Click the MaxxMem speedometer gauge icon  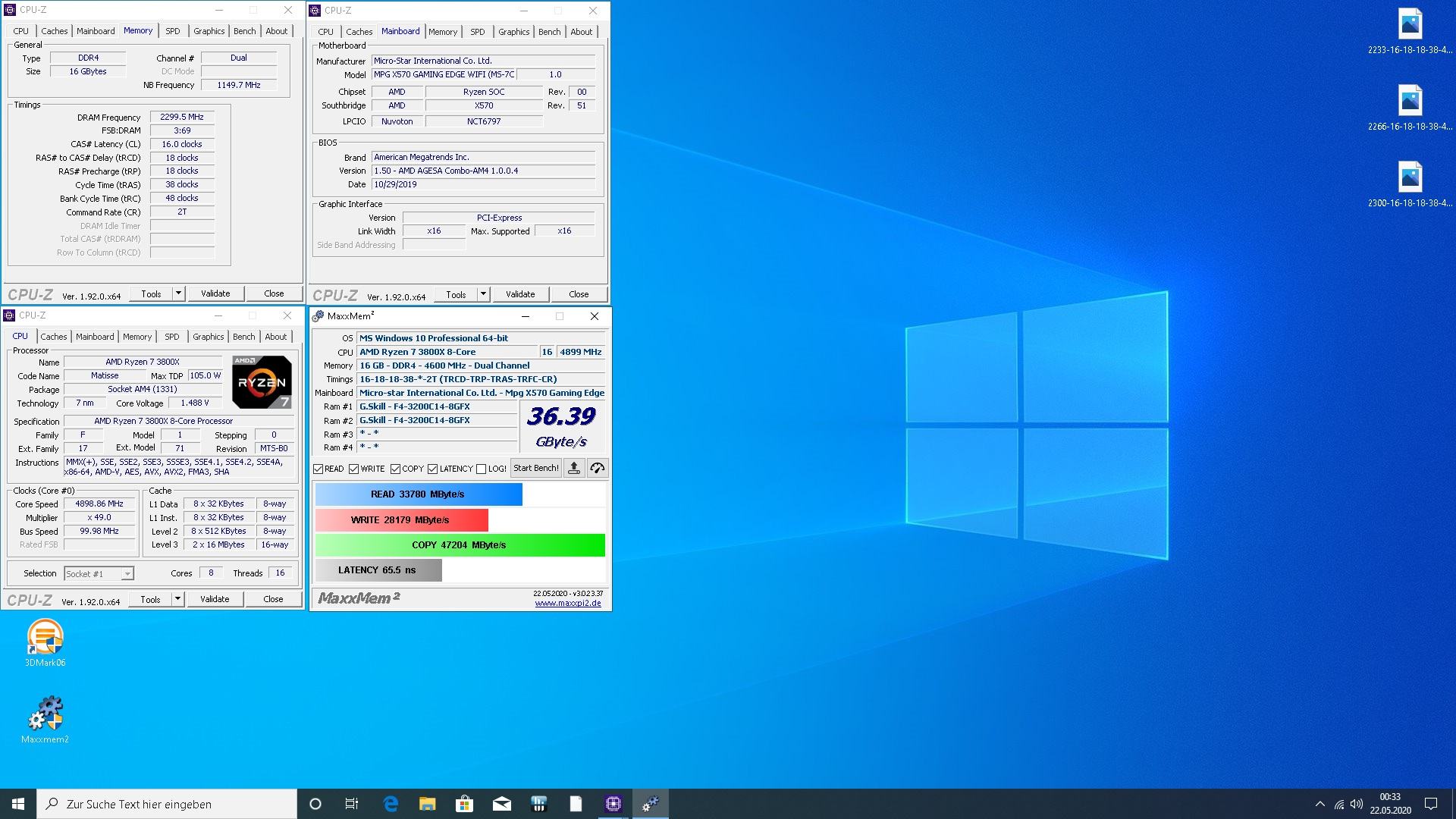tap(598, 468)
